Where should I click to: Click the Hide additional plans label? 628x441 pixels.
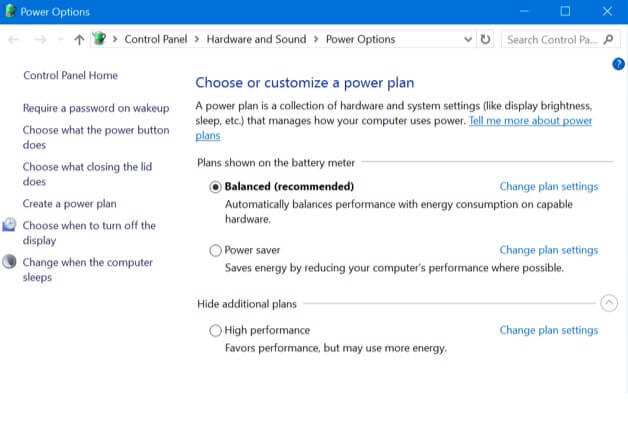point(247,304)
